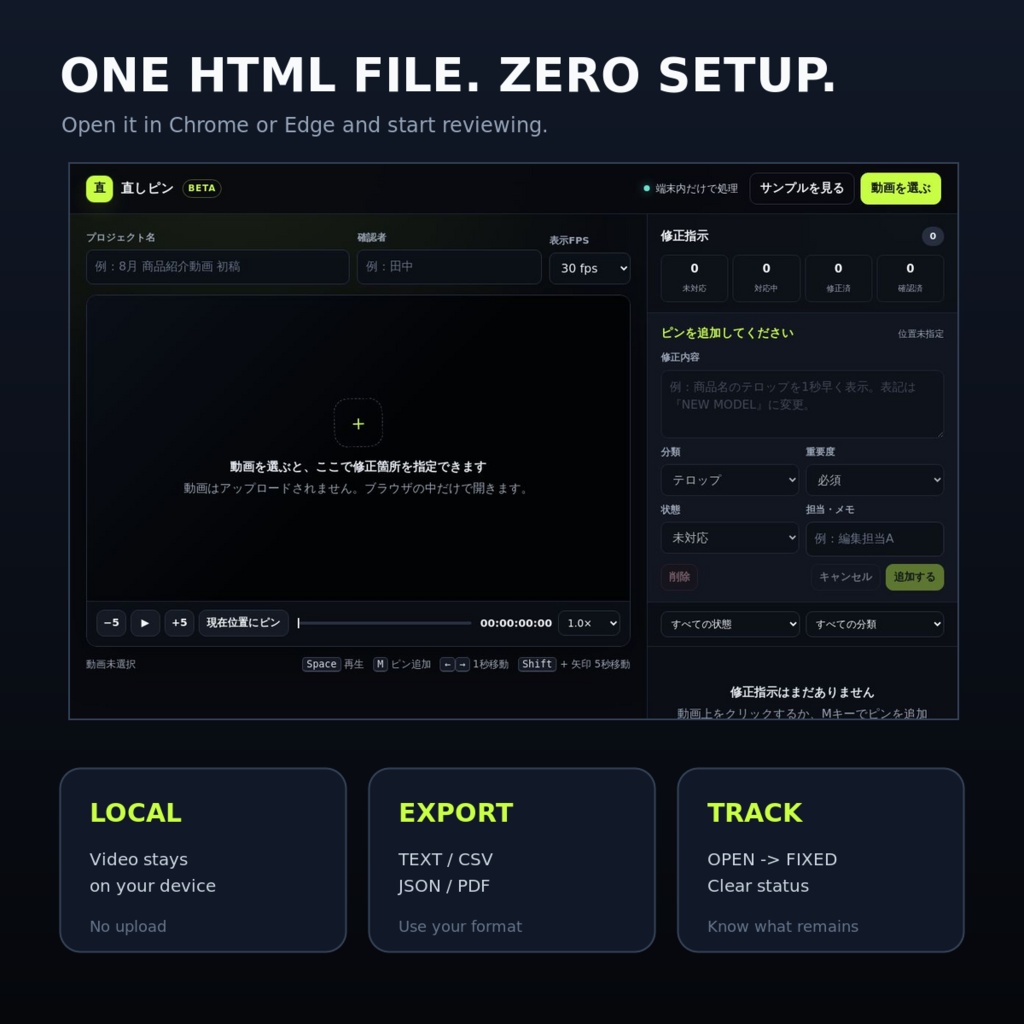Click the video seek slider track

(x=384, y=623)
